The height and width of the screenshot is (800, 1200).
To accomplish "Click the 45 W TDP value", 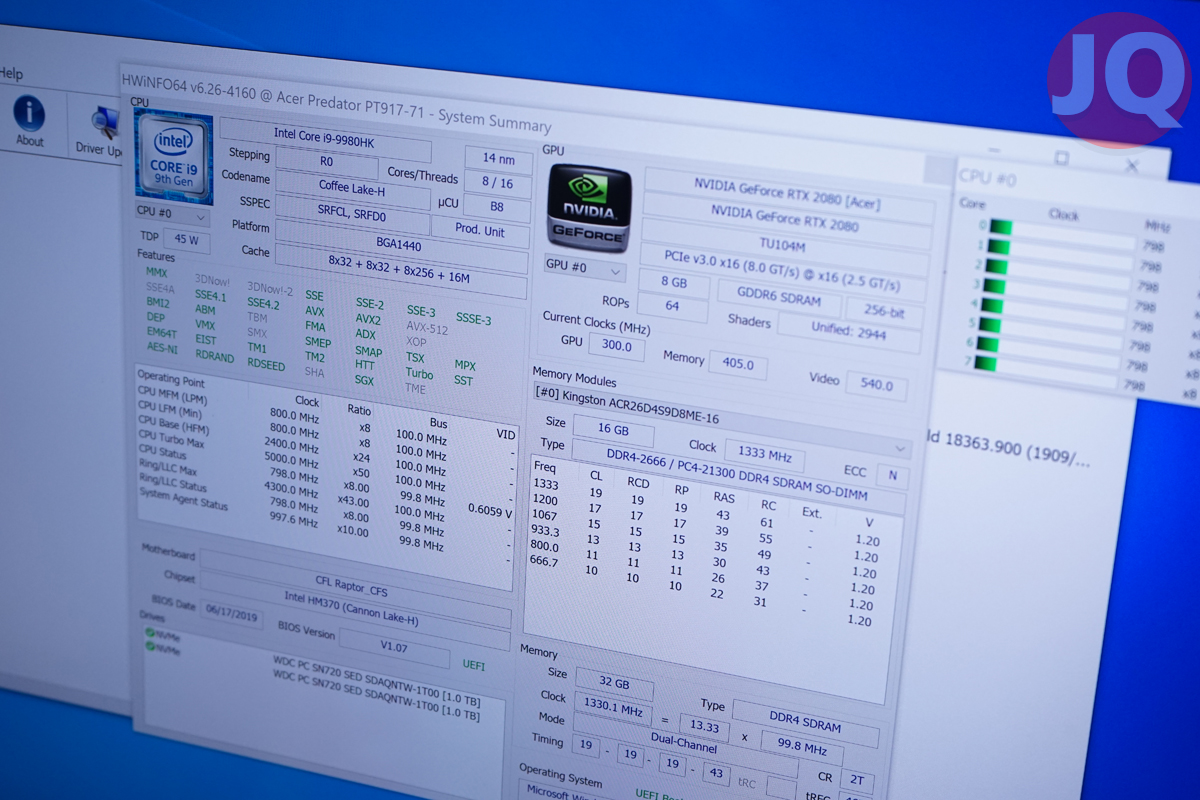I will coord(186,240).
